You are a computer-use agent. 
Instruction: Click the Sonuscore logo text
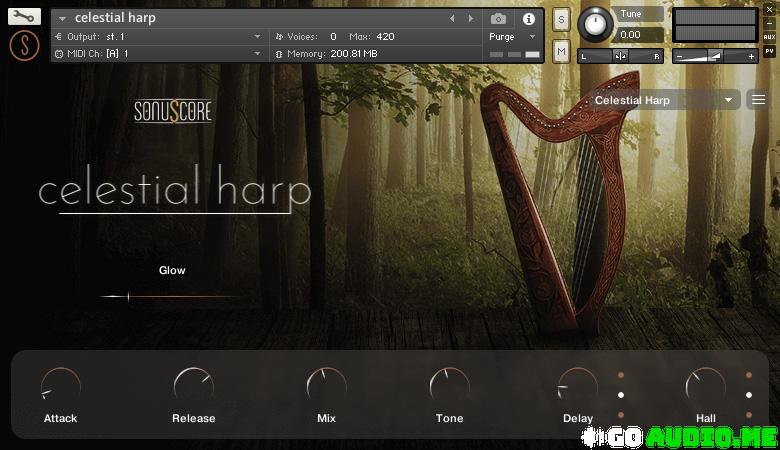point(173,111)
